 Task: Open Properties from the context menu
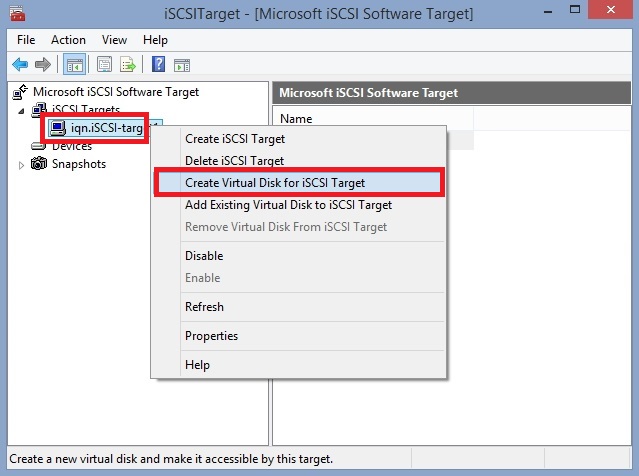point(299,336)
